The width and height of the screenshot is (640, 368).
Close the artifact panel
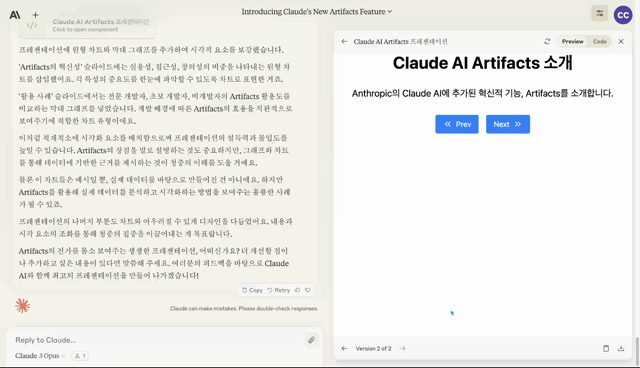click(x=621, y=41)
